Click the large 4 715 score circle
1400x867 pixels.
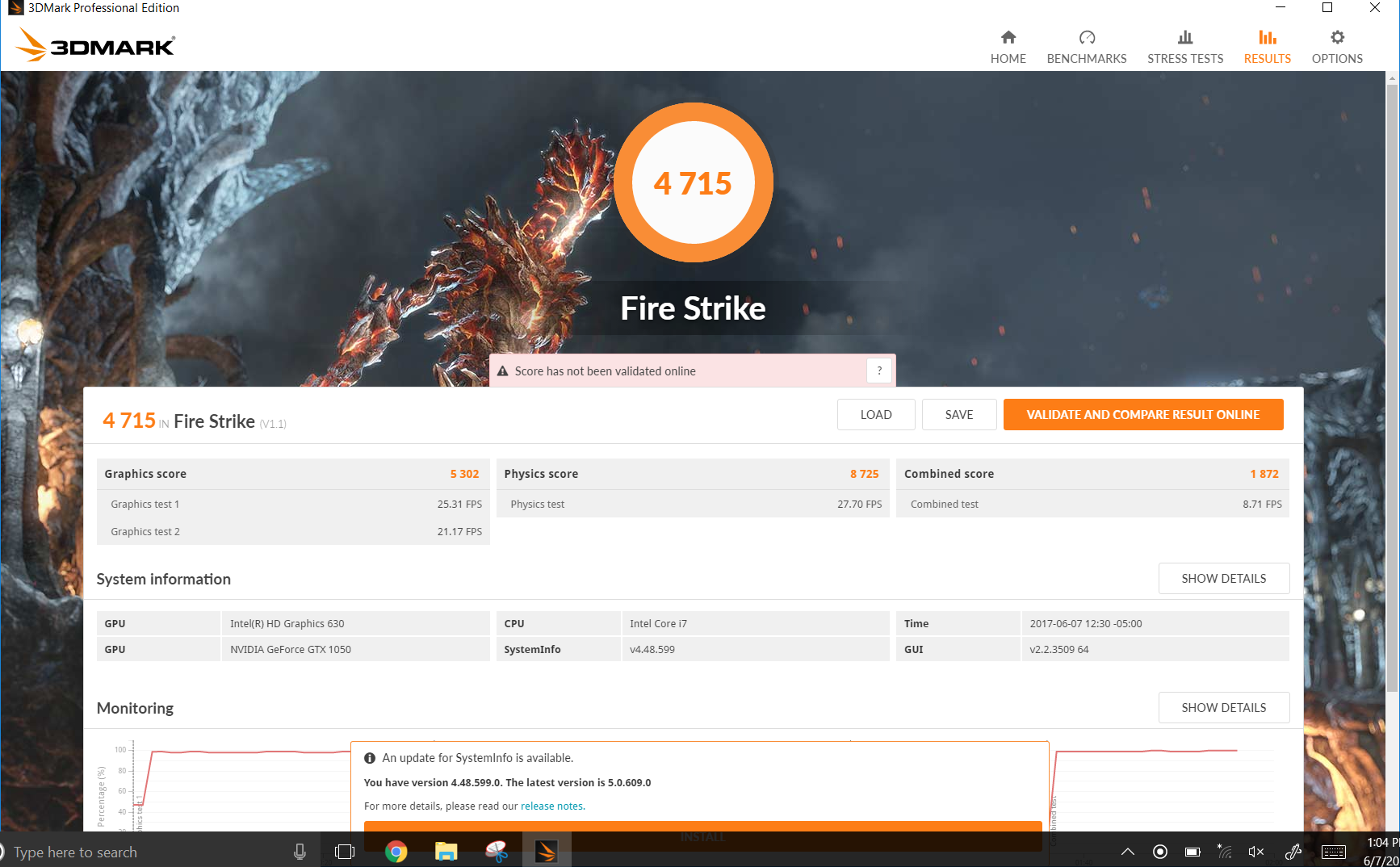click(x=693, y=183)
